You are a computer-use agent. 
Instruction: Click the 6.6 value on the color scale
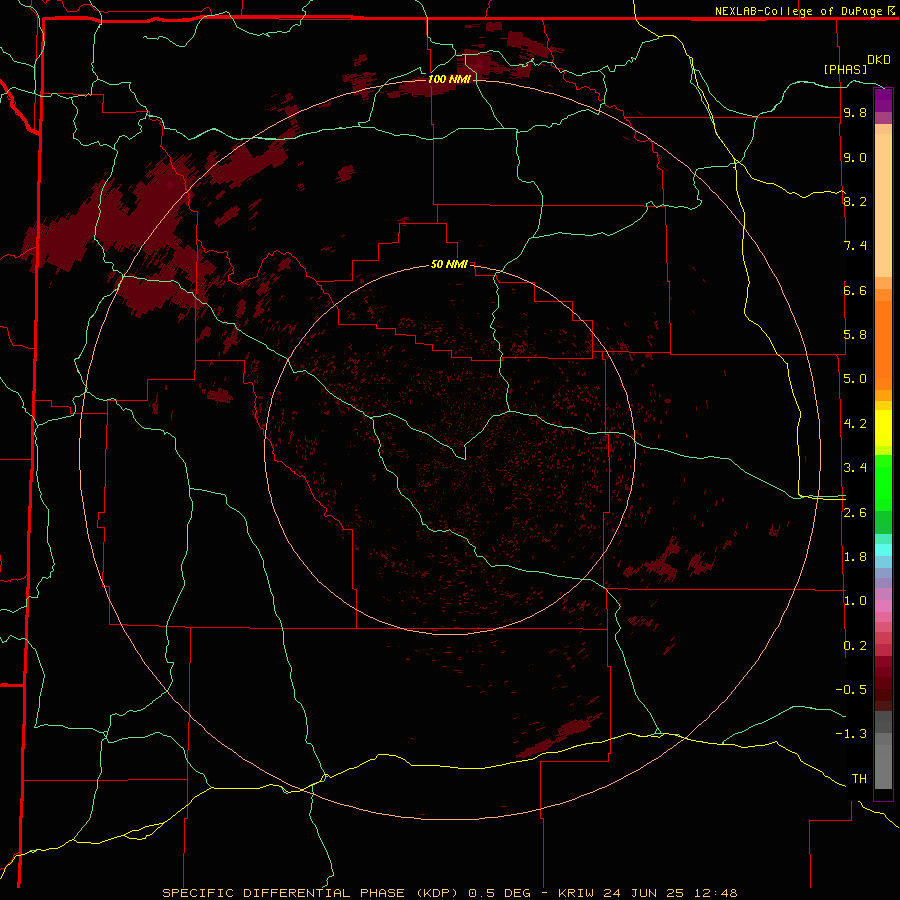point(855,290)
